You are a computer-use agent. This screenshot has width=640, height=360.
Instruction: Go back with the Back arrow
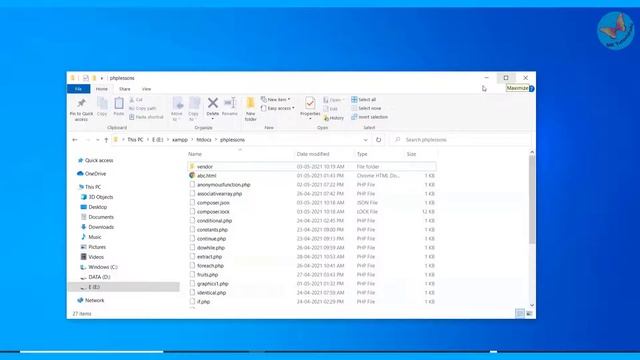click(x=75, y=140)
